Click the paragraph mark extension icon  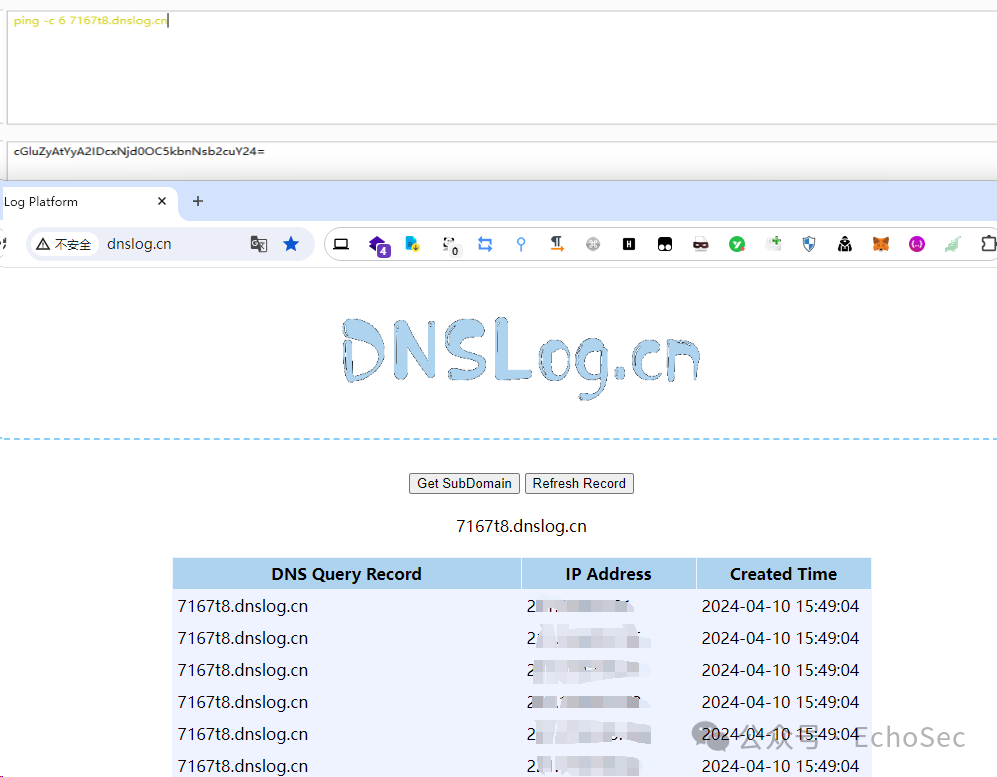(557, 244)
